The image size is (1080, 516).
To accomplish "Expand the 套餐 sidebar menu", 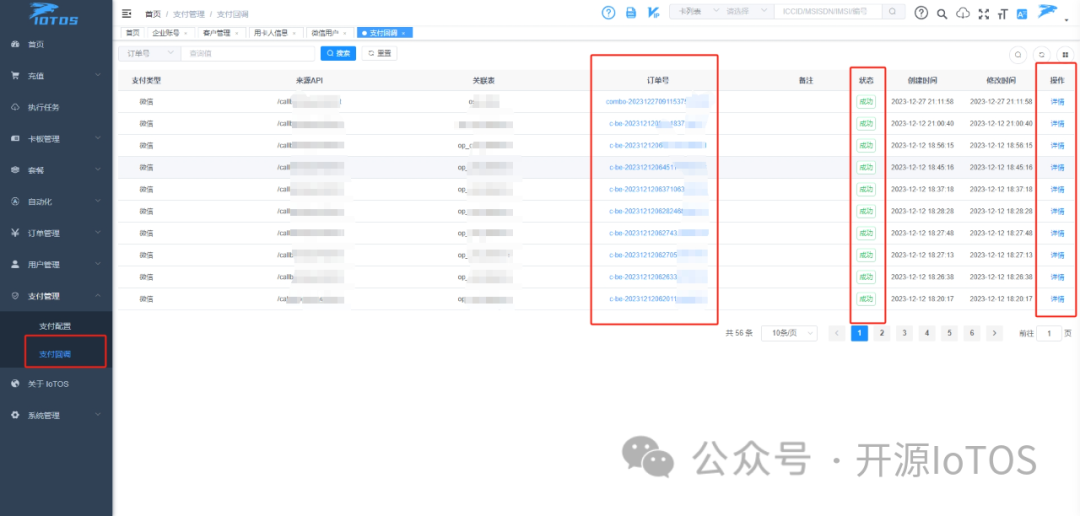I will (56, 170).
